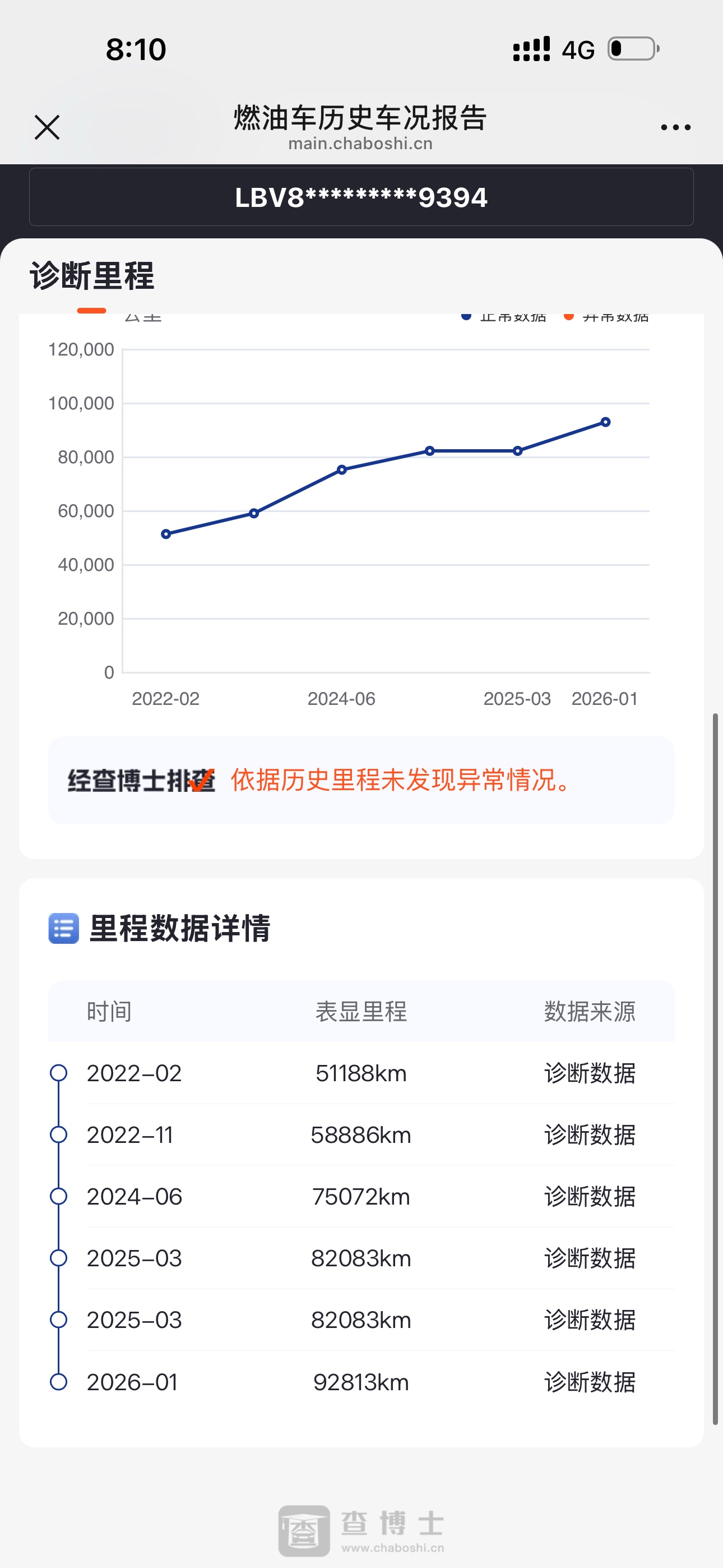The height and width of the screenshot is (1568, 723).
Task: Select the 51188km mileage value
Action: [361, 1073]
